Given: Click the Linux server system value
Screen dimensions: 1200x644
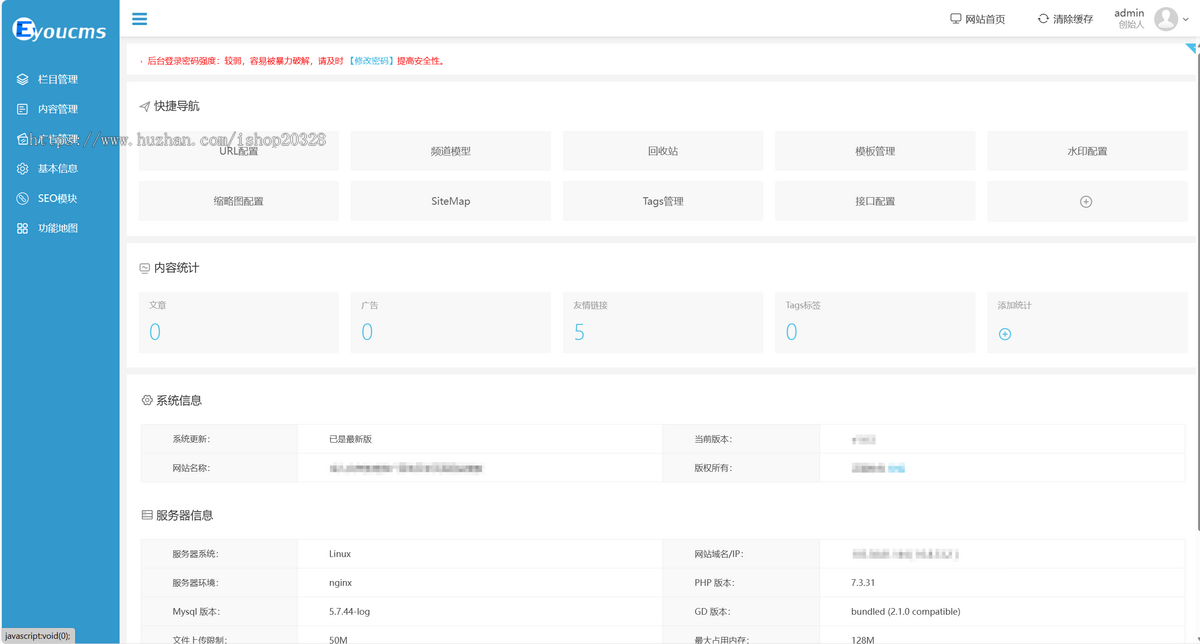Looking at the screenshot, I should (x=340, y=553).
